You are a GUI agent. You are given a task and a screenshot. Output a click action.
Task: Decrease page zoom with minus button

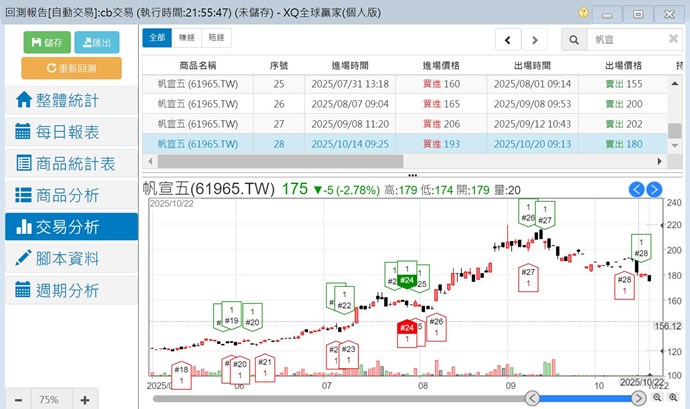18,400
